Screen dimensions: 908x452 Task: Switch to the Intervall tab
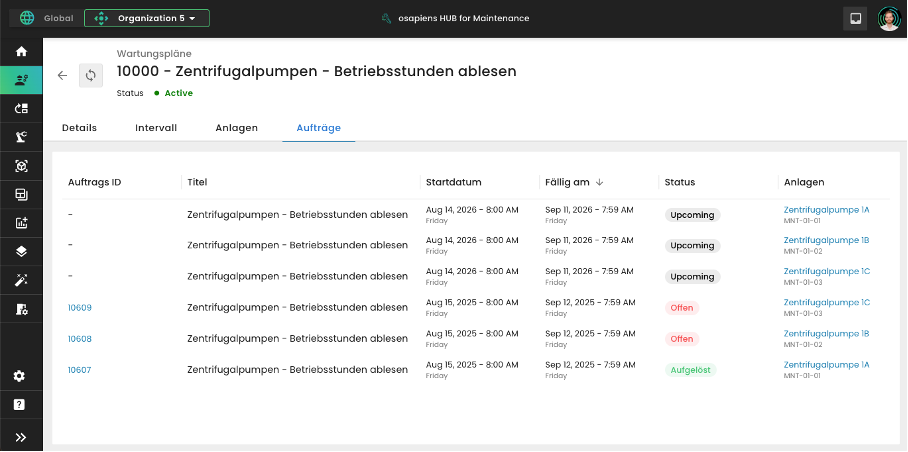tap(156, 128)
